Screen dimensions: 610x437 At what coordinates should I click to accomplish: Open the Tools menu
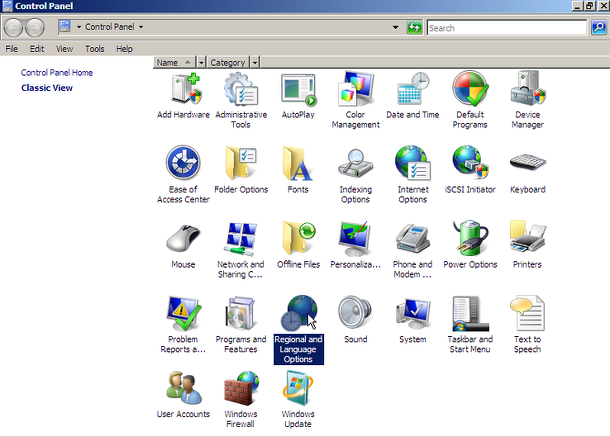95,49
